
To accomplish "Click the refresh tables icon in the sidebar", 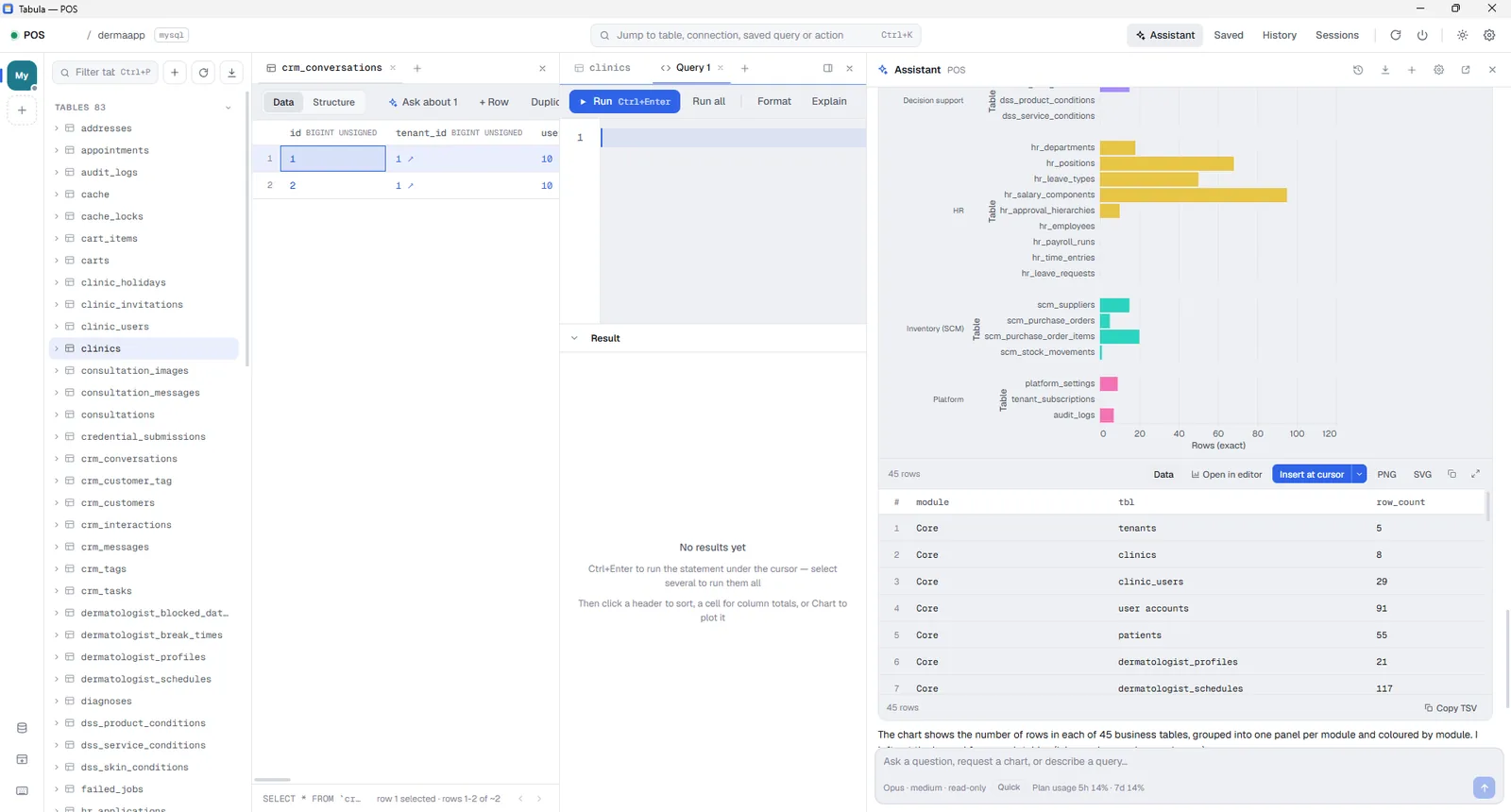I will tap(203, 73).
